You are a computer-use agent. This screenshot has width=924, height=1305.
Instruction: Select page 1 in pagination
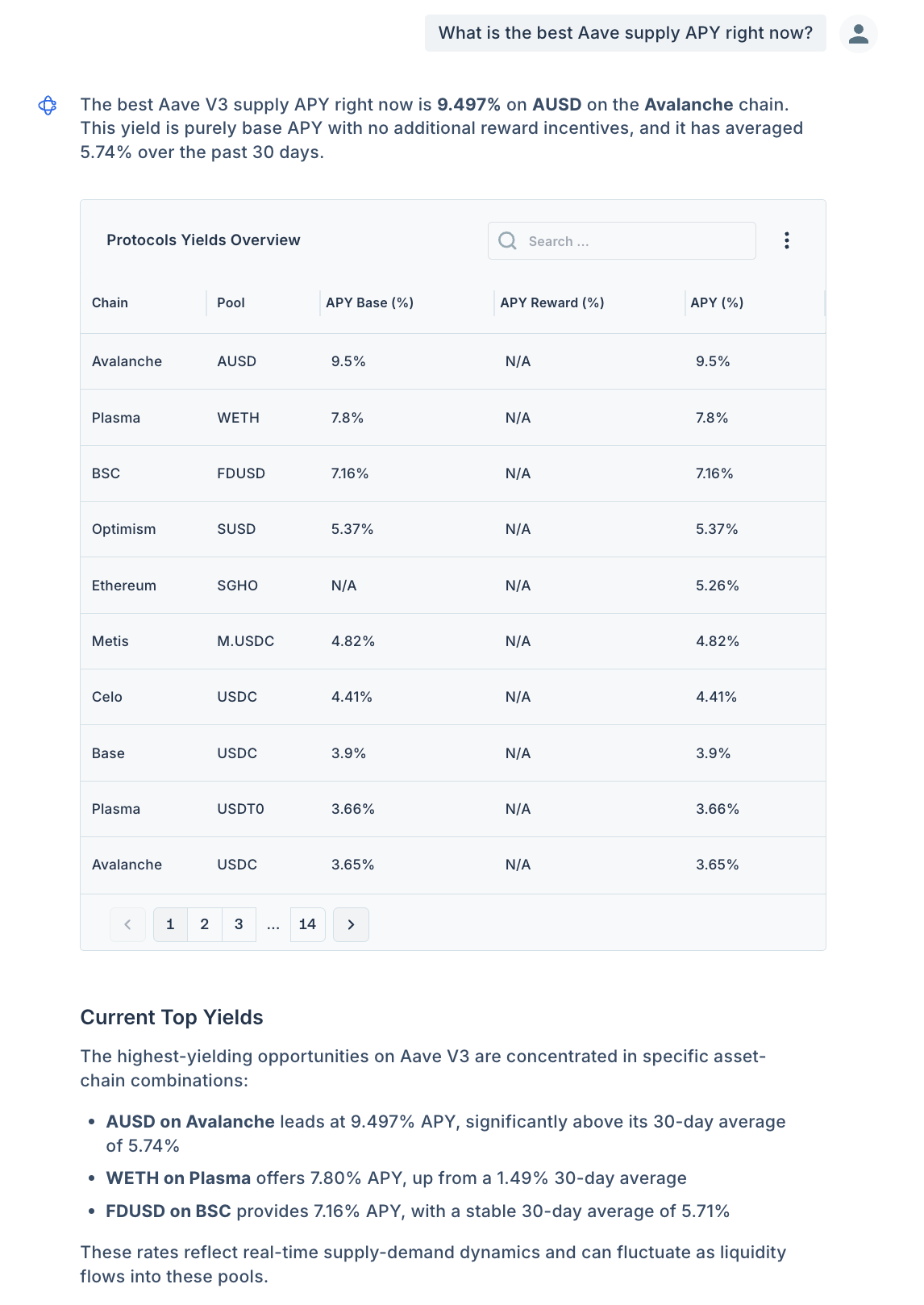tap(170, 924)
